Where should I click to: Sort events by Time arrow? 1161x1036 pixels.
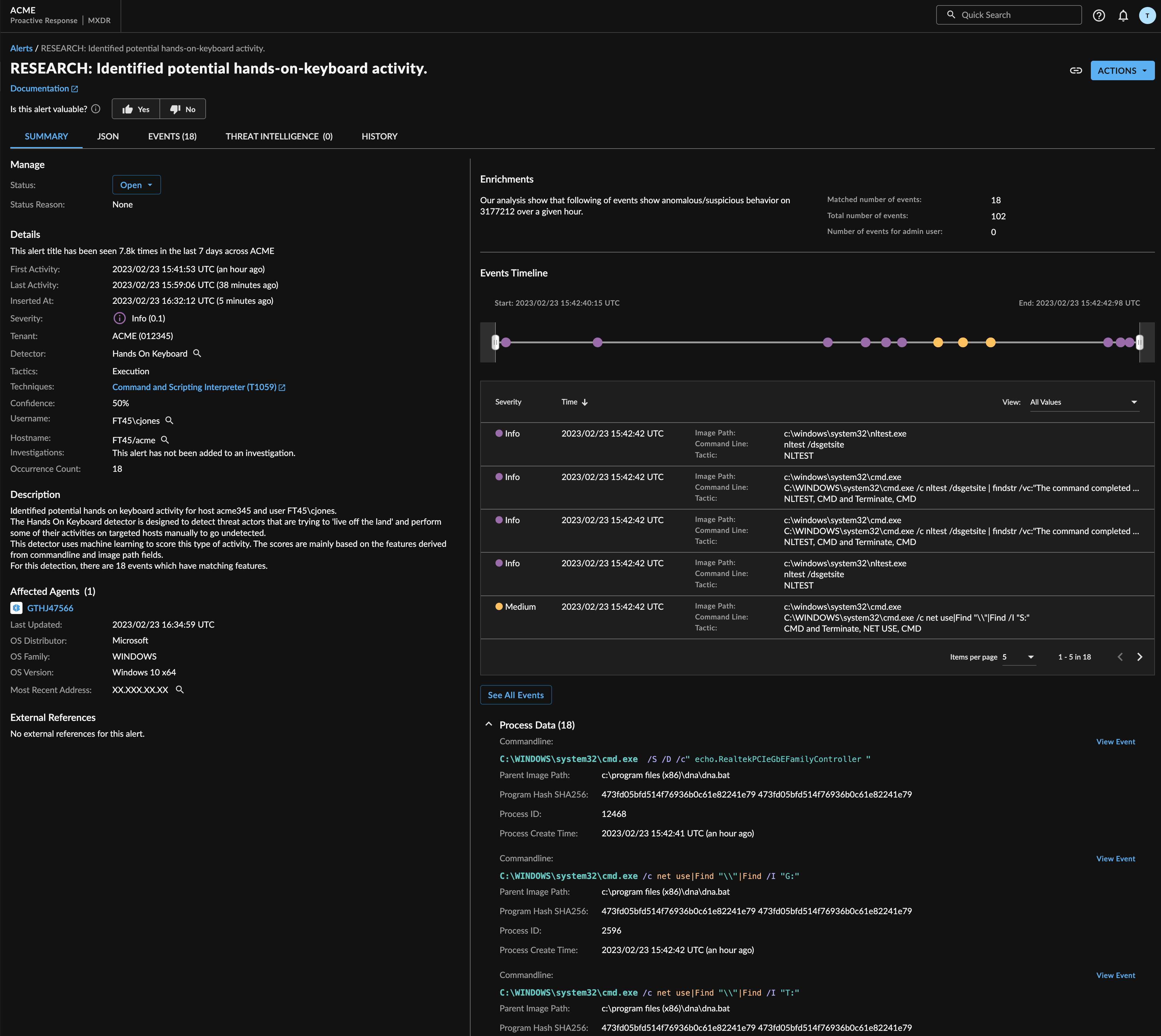click(584, 402)
